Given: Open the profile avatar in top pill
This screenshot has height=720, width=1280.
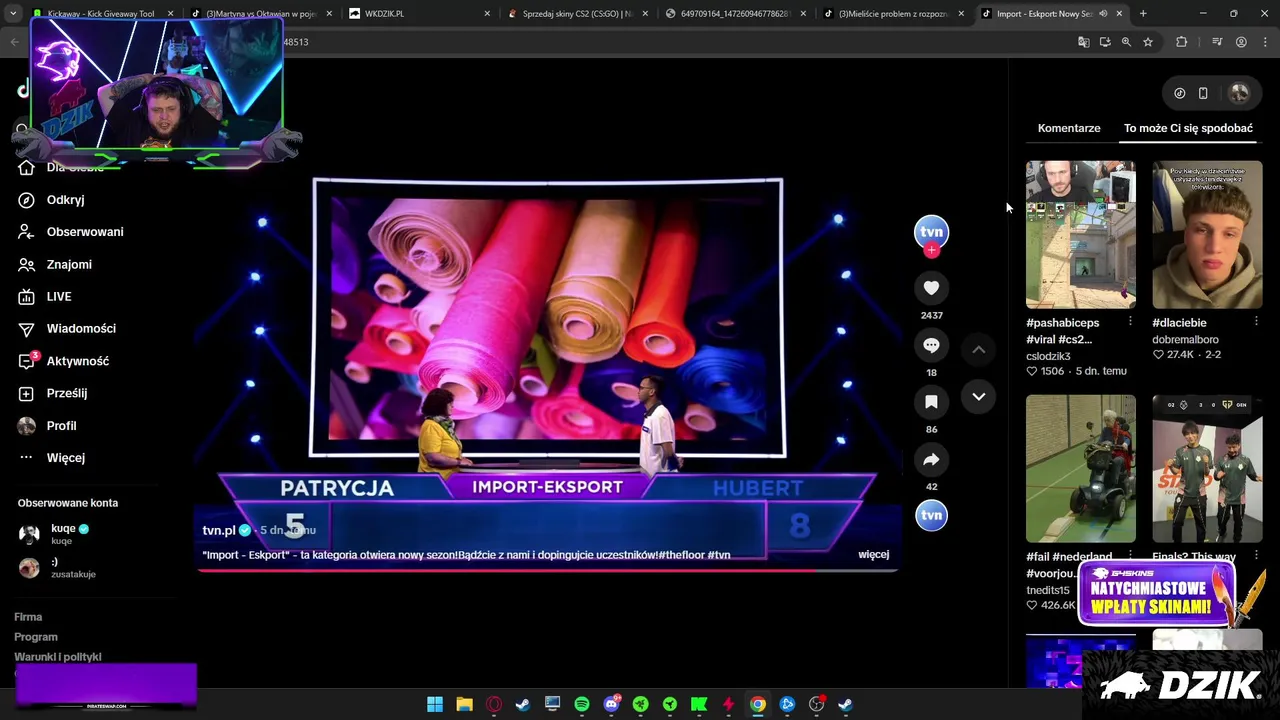Looking at the screenshot, I should click(1239, 93).
